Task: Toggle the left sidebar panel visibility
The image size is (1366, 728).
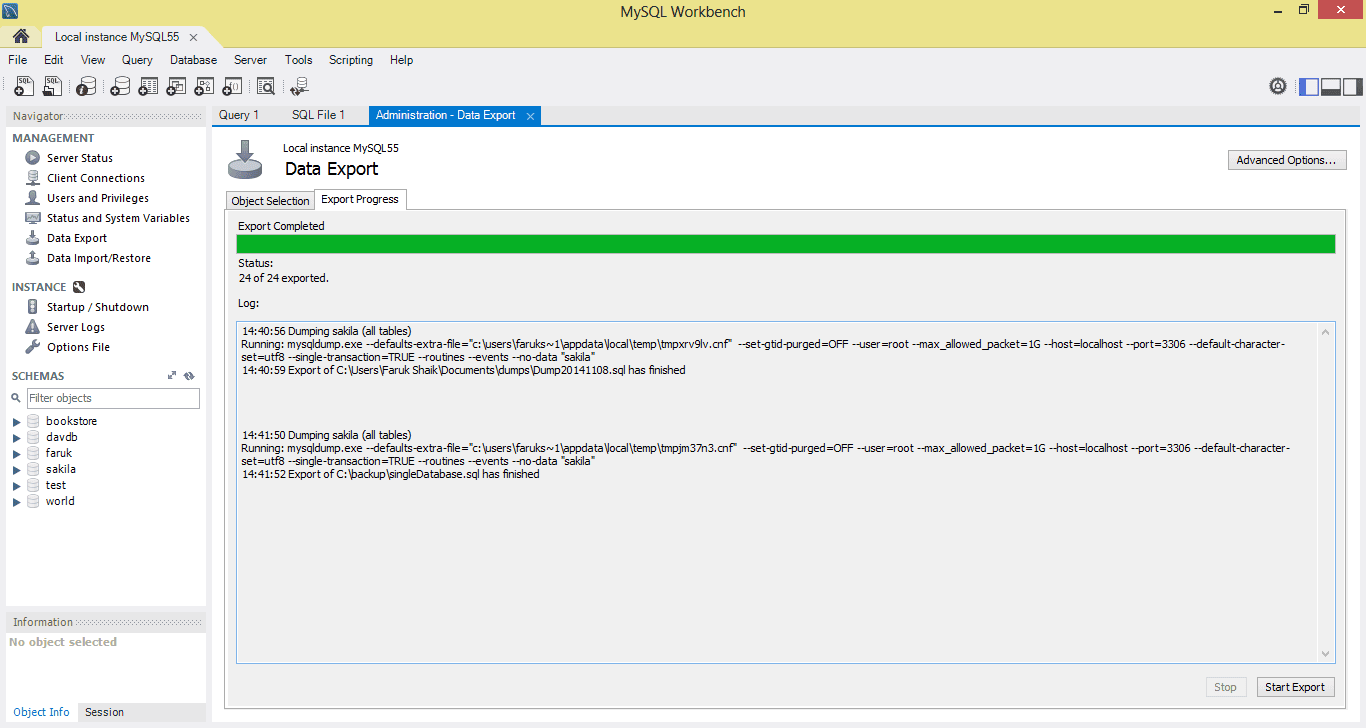Action: tap(1309, 87)
